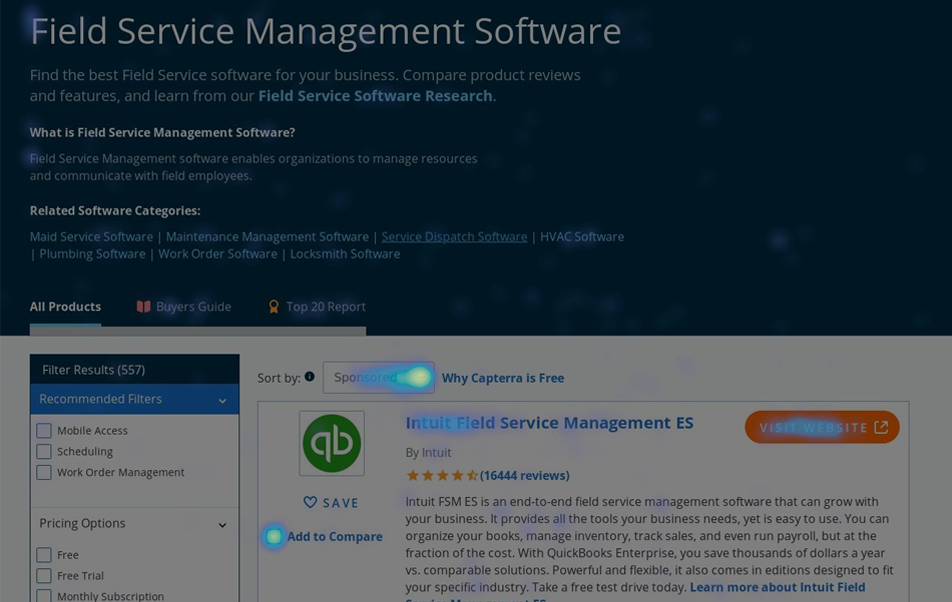
Task: Open the Service Dispatch Software link
Action: (454, 237)
